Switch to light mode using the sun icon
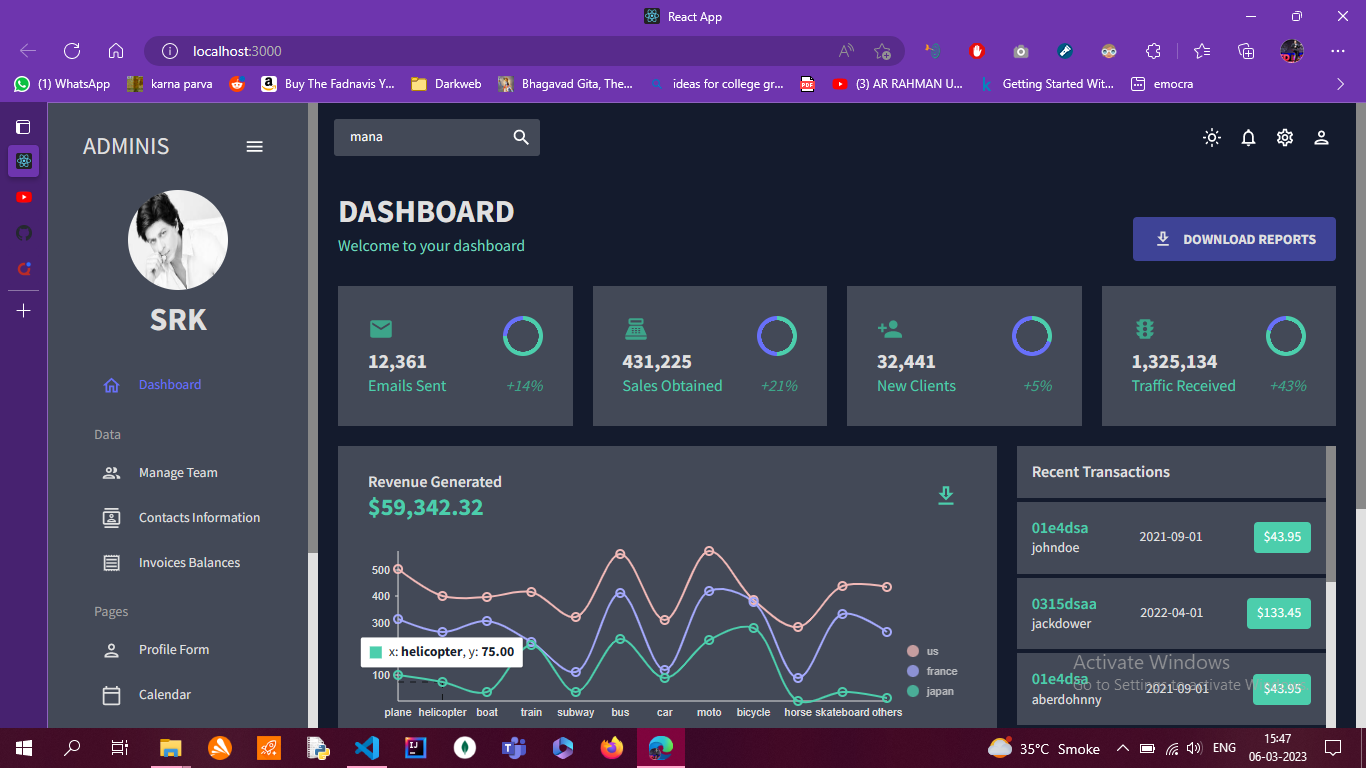 [x=1211, y=138]
